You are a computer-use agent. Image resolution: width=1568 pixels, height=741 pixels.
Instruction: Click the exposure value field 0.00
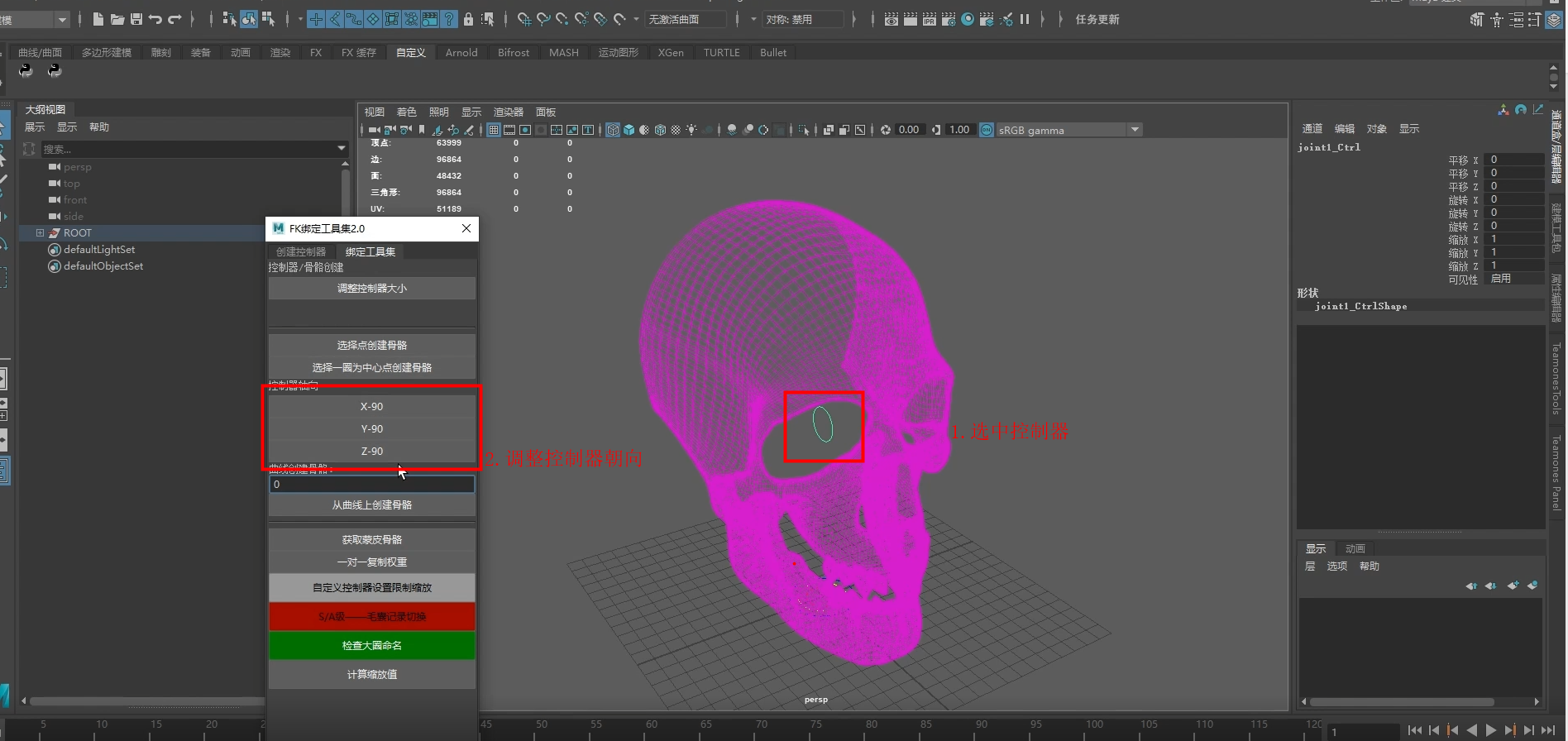[x=908, y=130]
